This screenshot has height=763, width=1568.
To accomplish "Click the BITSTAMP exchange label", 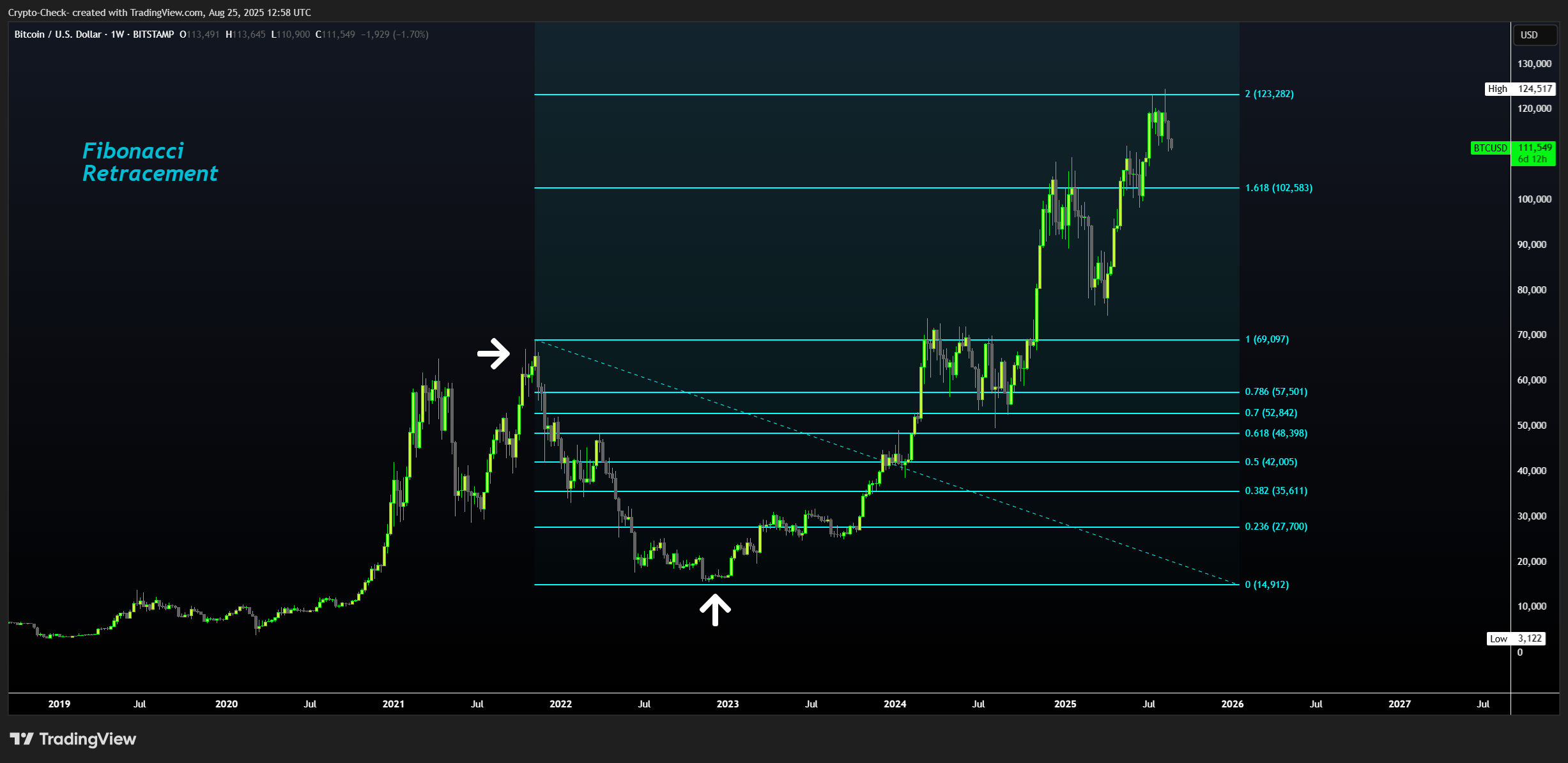I will click(x=153, y=35).
